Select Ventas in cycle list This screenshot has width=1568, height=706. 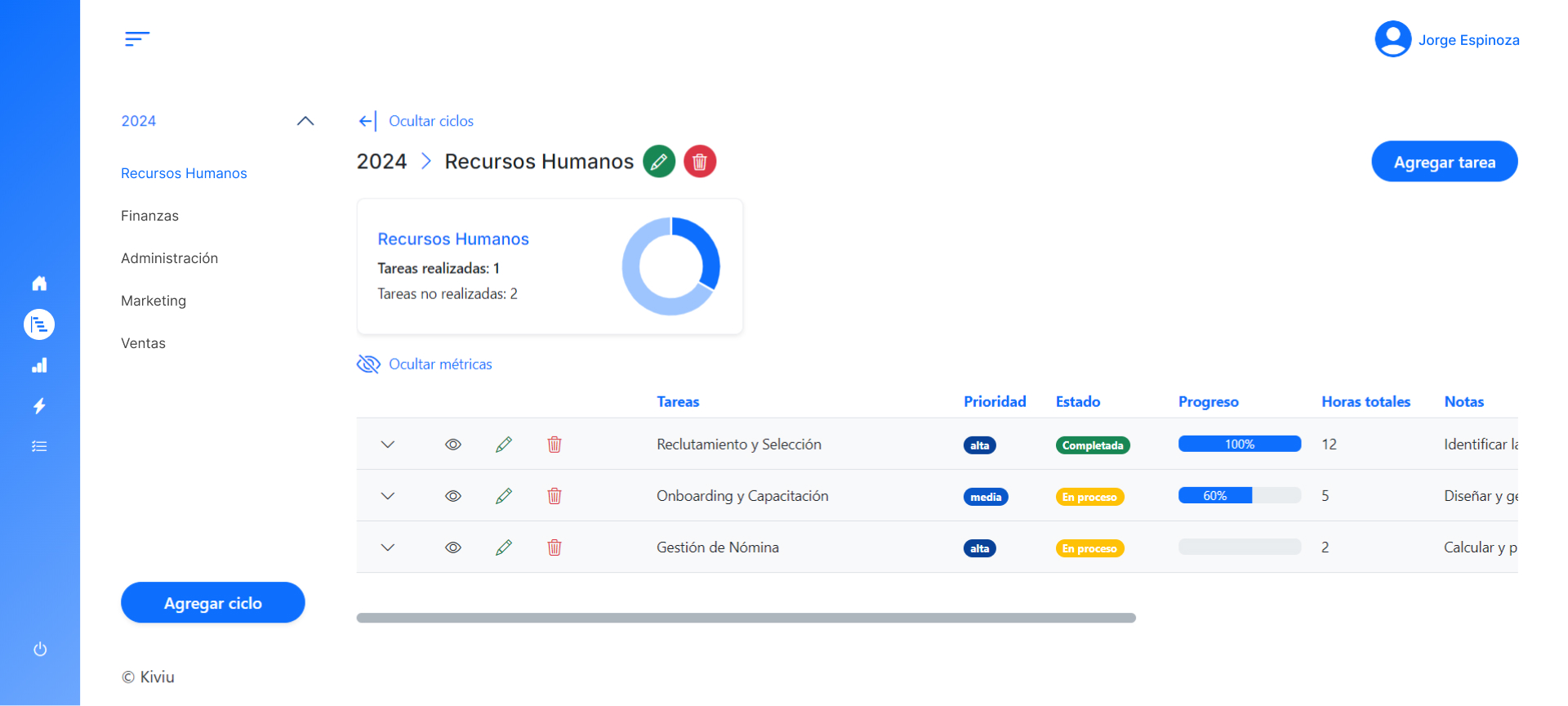pos(143,343)
